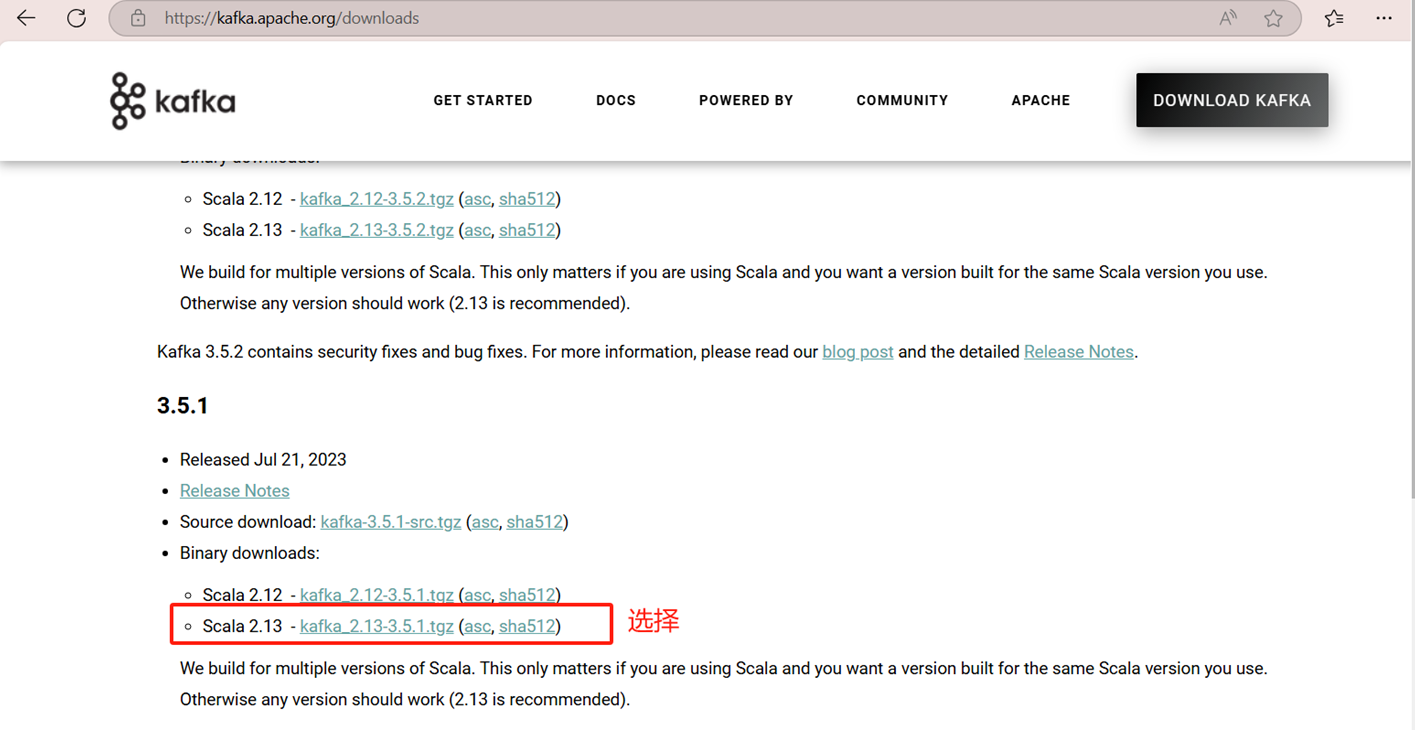1415x735 pixels.
Task: Open the Read Aloud icon in address bar
Action: [1228, 18]
